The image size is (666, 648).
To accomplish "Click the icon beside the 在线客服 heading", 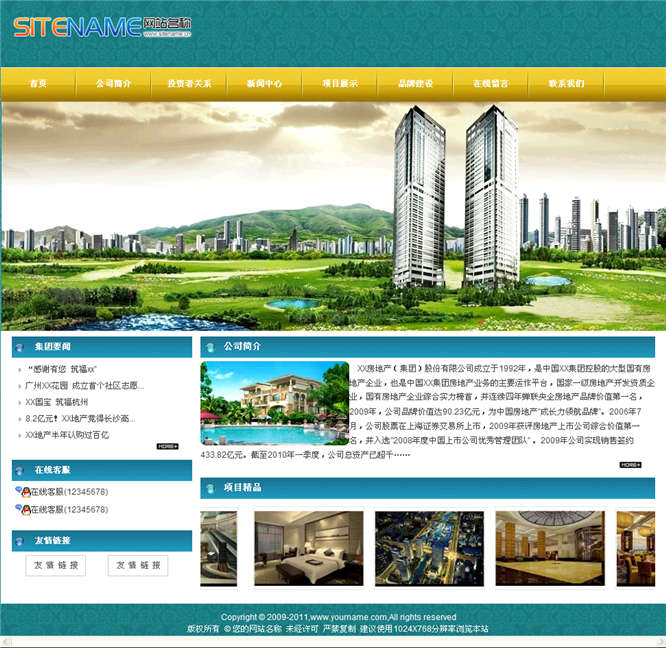I will pyautogui.click(x=20, y=471).
